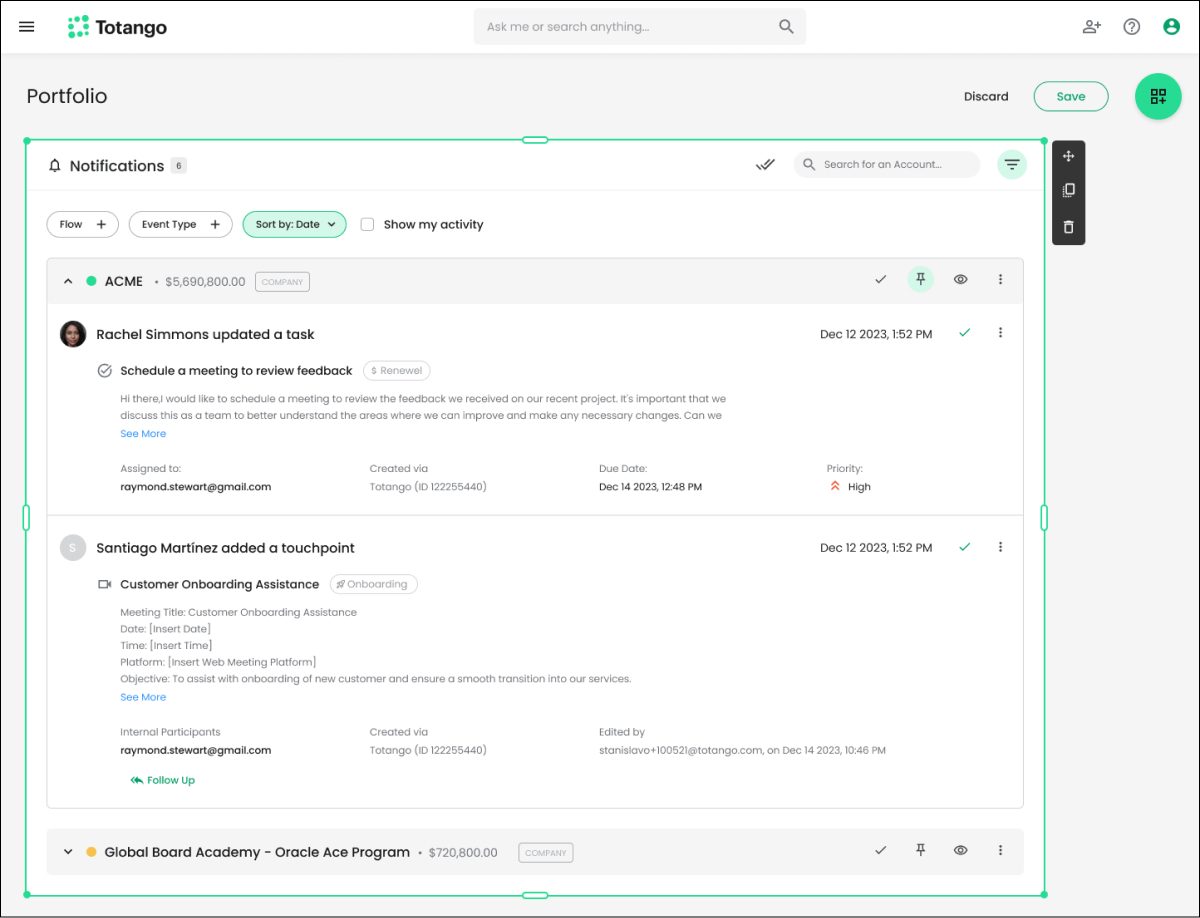Toggle eye icon for ACME account

point(960,280)
